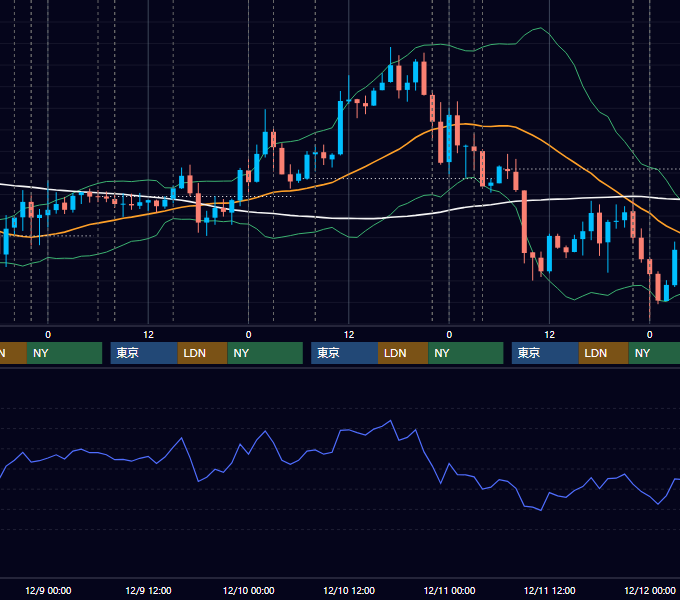Image resolution: width=680 pixels, height=600 pixels.
Task: Select the LDN session block for 12/10
Action: (x=403, y=353)
